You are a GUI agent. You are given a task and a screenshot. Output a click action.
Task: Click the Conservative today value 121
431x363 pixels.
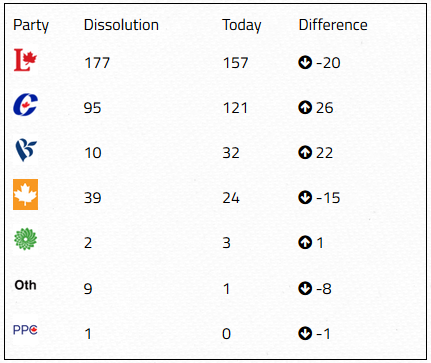click(235, 108)
